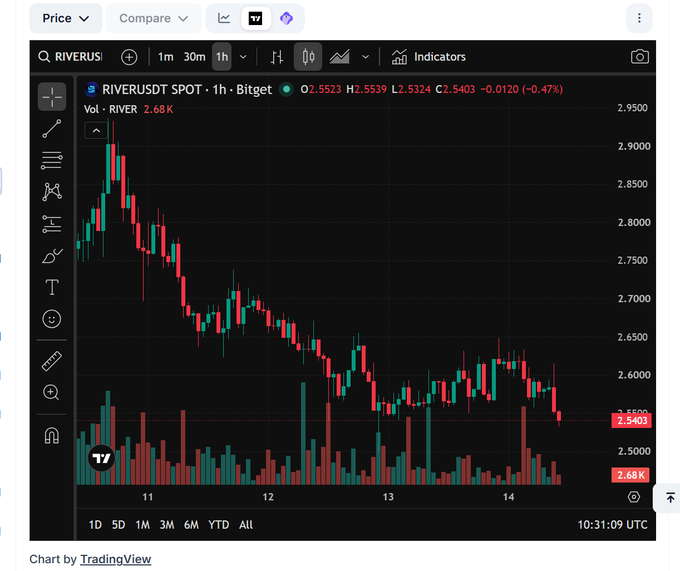
Task: Click the RIVERUSDT SPOT chart title
Action: point(187,89)
